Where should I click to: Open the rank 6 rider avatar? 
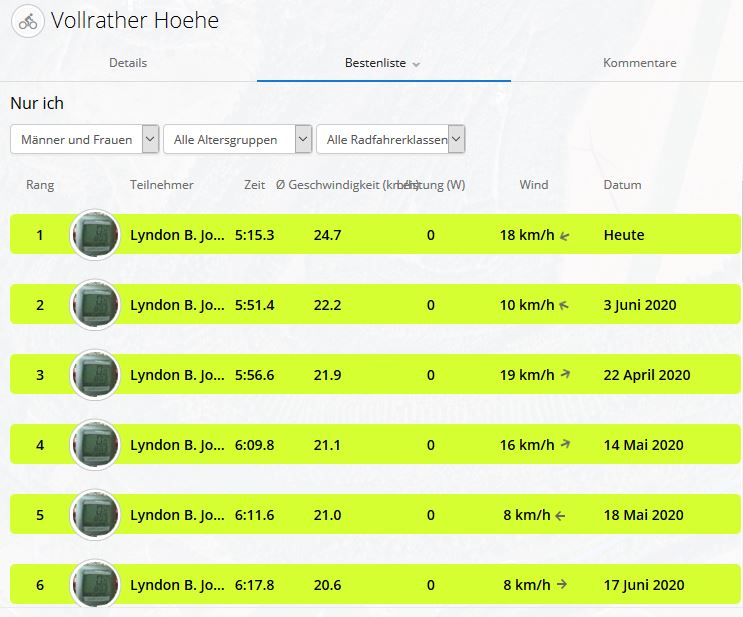95,584
